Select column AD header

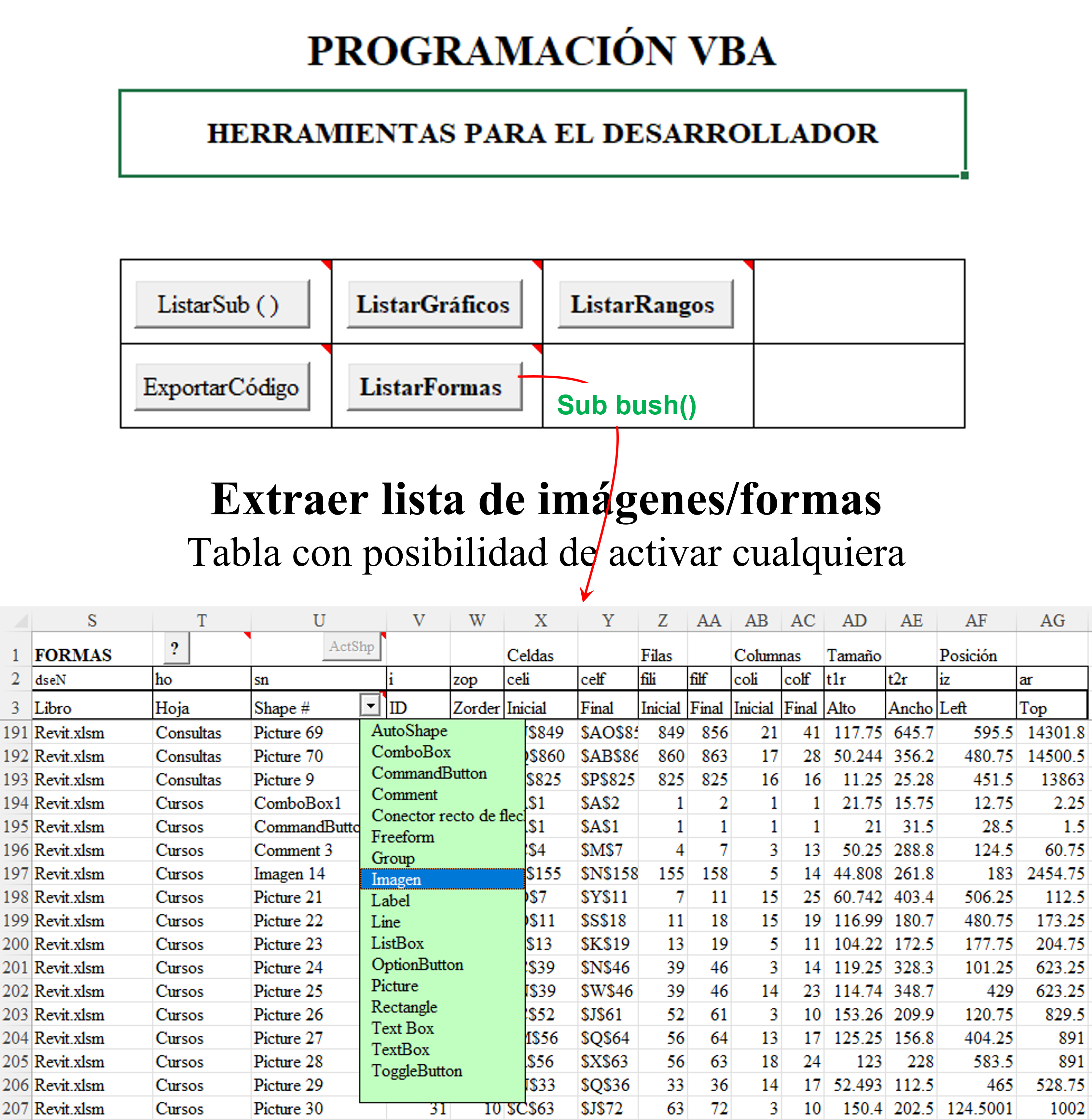tap(854, 620)
